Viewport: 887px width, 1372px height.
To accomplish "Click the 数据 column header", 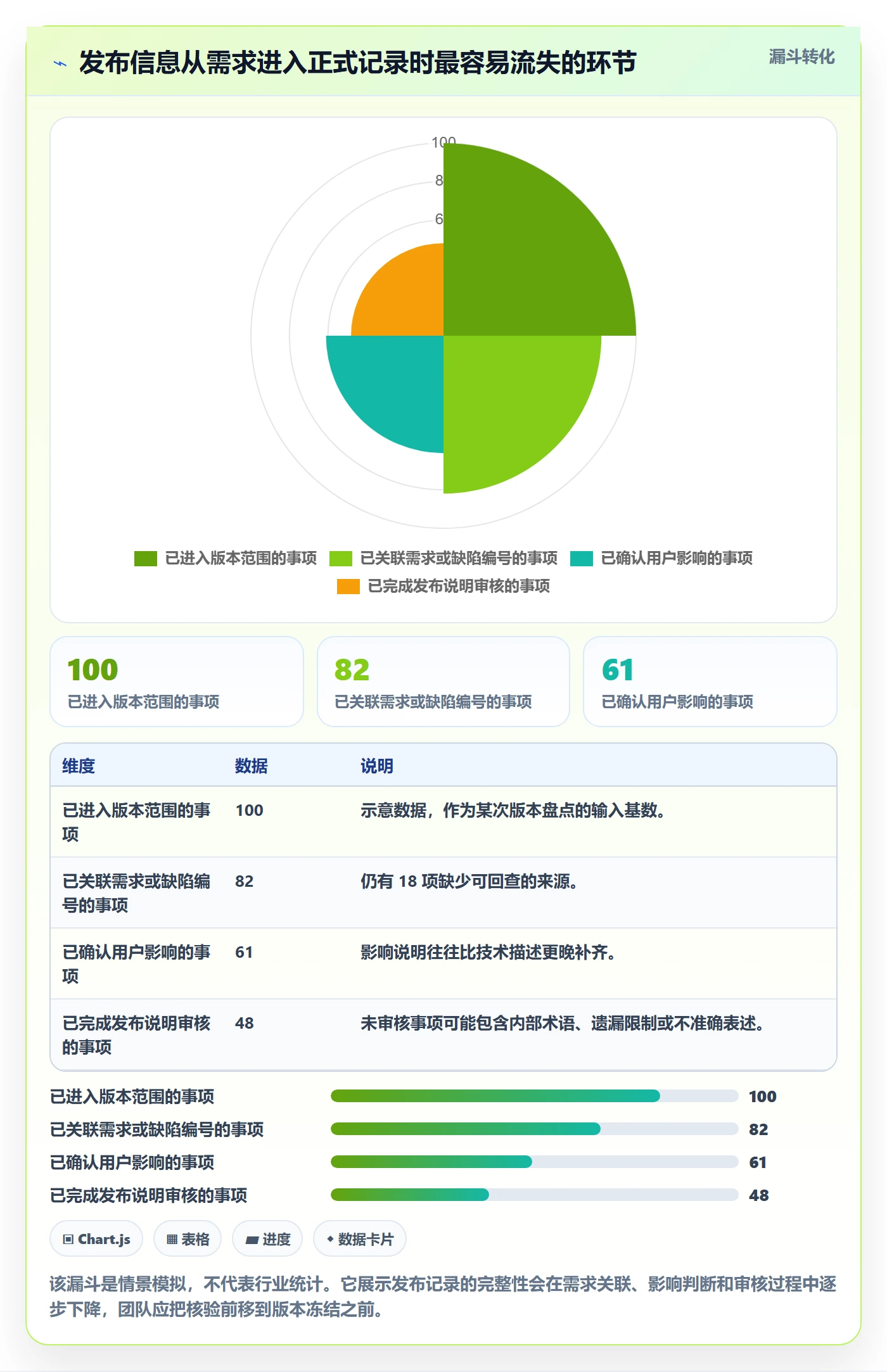I will tap(252, 766).
